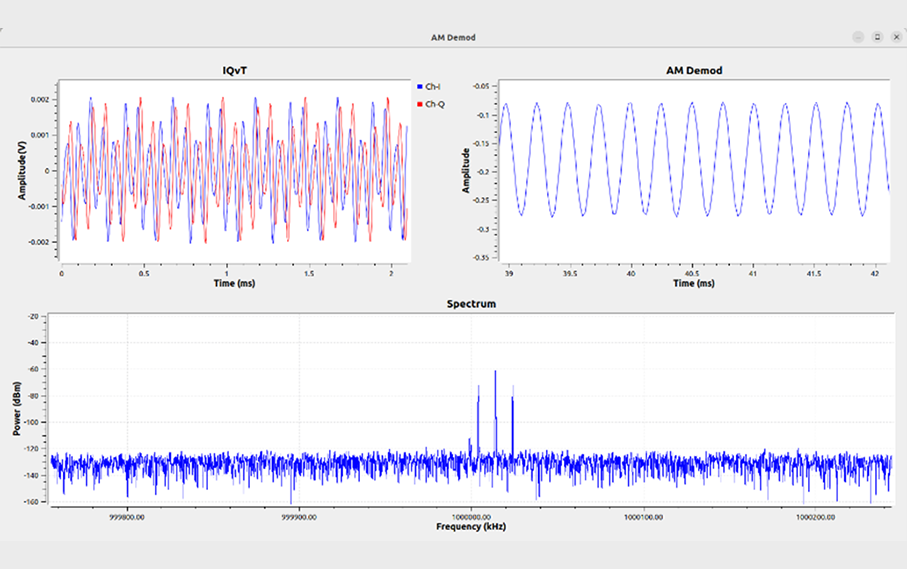Click the Power (dBm) axis label

[x=17, y=408]
